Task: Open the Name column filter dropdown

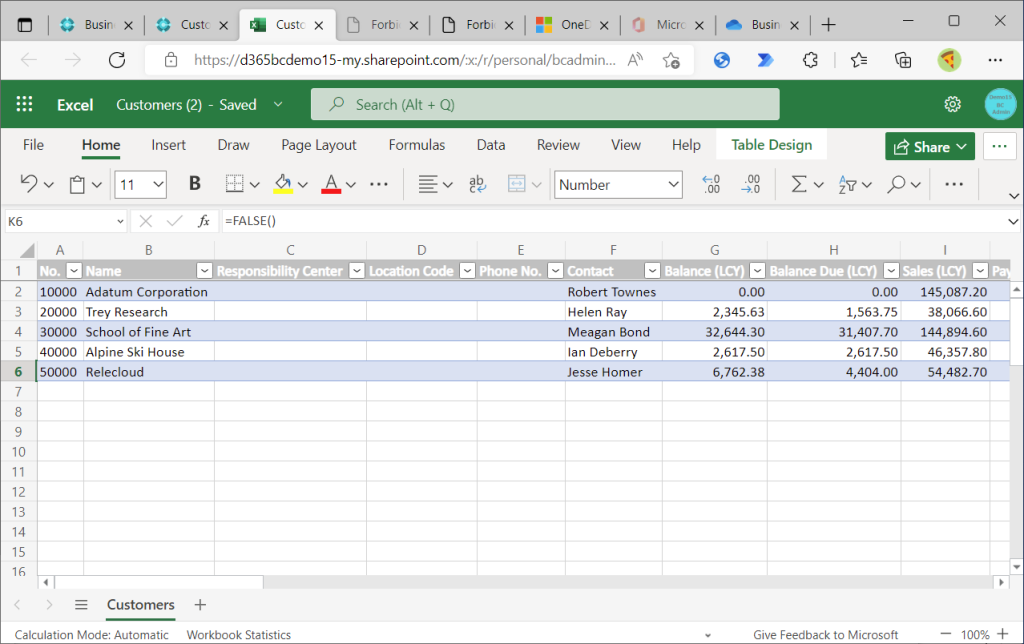Action: pyautogui.click(x=204, y=270)
